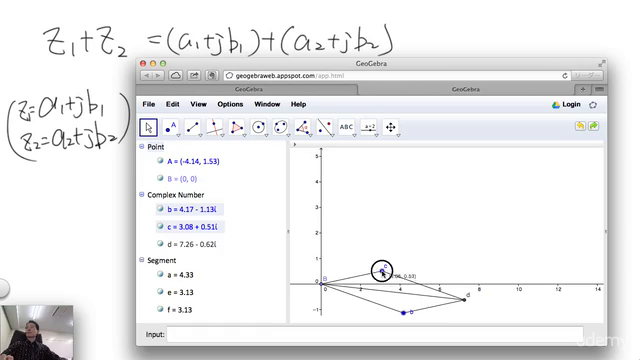
Task: Open the Window menu
Action: tap(267, 104)
